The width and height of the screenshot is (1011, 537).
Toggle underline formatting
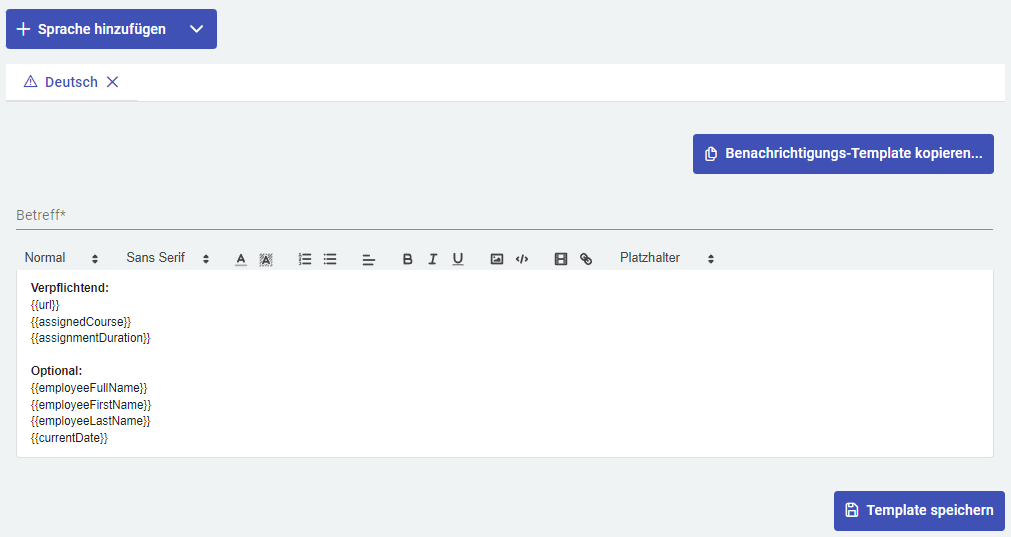457,259
